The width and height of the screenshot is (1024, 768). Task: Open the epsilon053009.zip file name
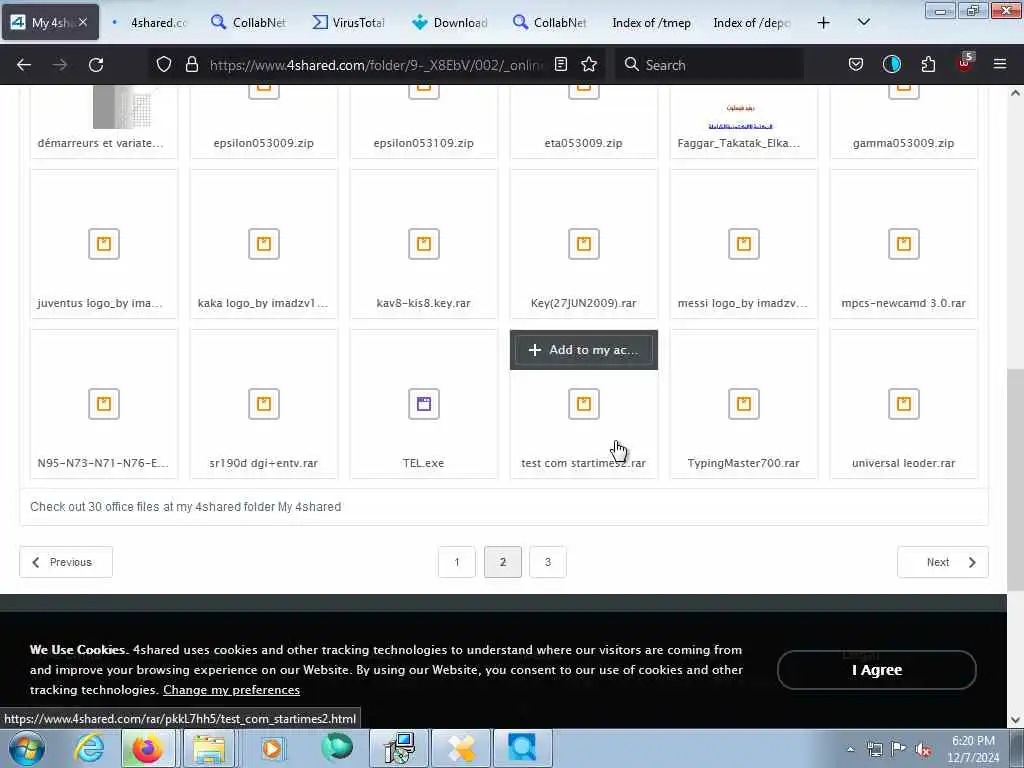coord(264,143)
